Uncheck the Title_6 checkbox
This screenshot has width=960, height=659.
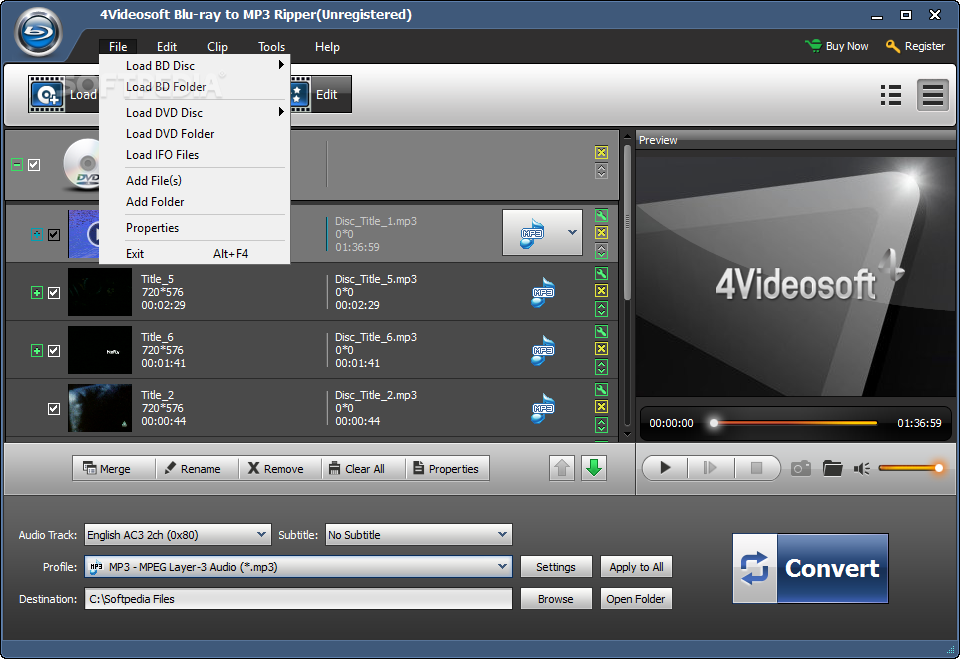coord(54,351)
